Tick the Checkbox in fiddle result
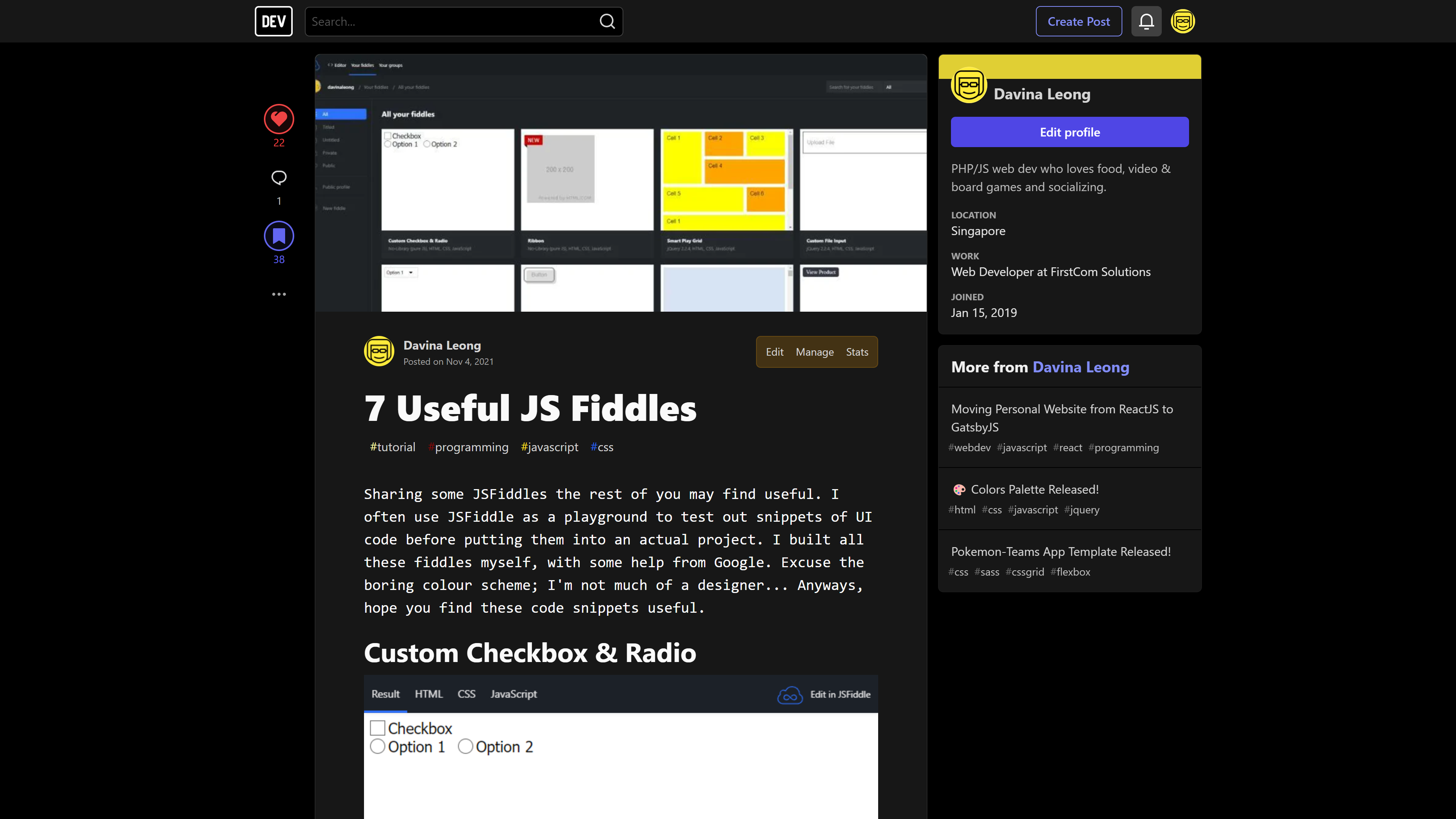The width and height of the screenshot is (1456, 819). click(378, 728)
